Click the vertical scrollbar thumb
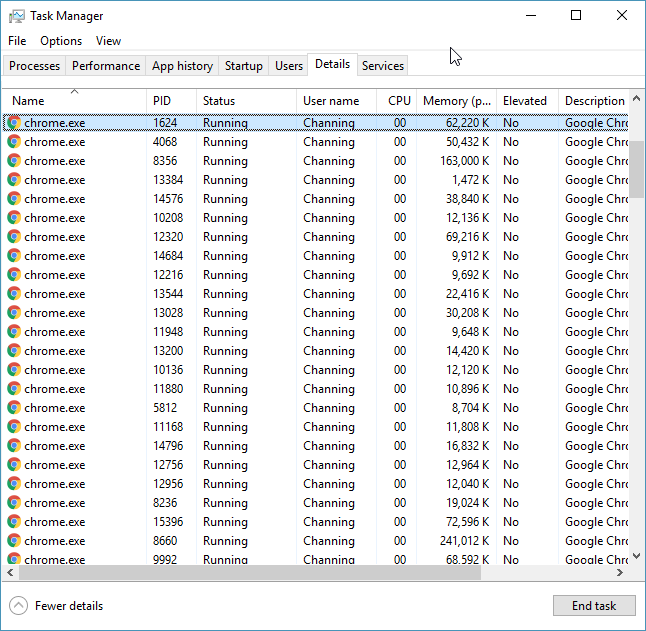 pos(637,170)
